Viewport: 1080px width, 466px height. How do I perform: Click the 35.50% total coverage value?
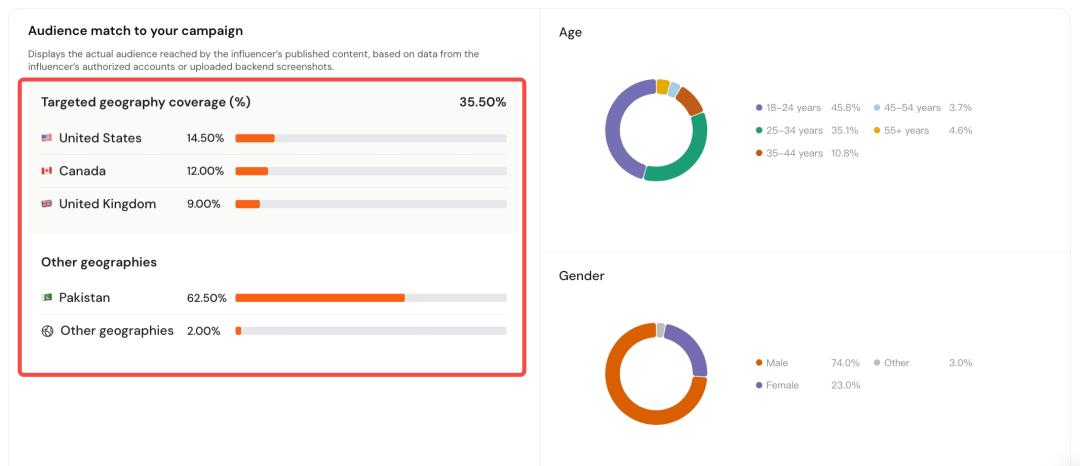pos(482,102)
